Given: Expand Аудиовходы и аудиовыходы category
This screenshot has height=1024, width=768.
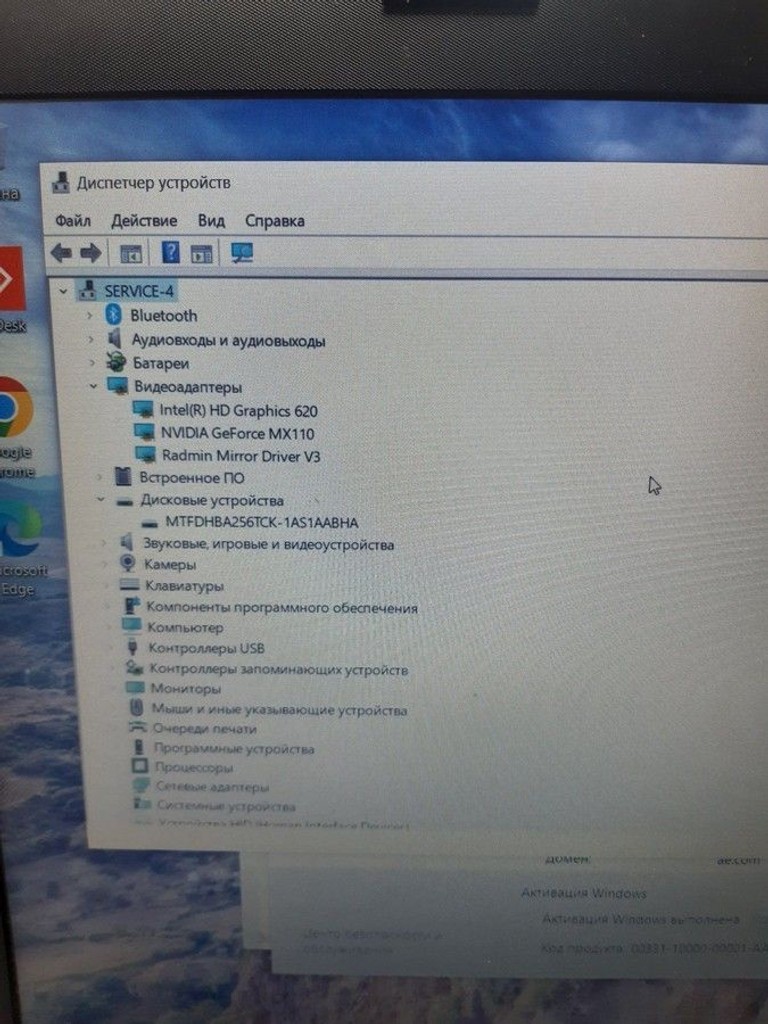Looking at the screenshot, I should click(91, 340).
